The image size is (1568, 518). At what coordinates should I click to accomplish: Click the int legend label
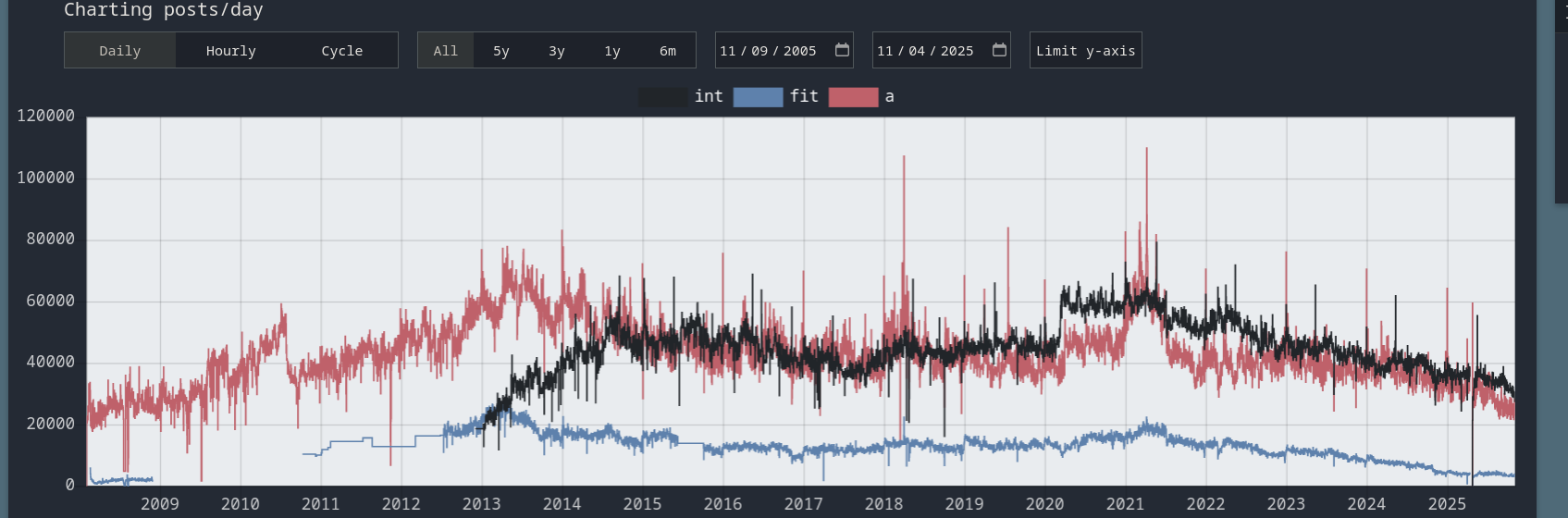click(709, 96)
